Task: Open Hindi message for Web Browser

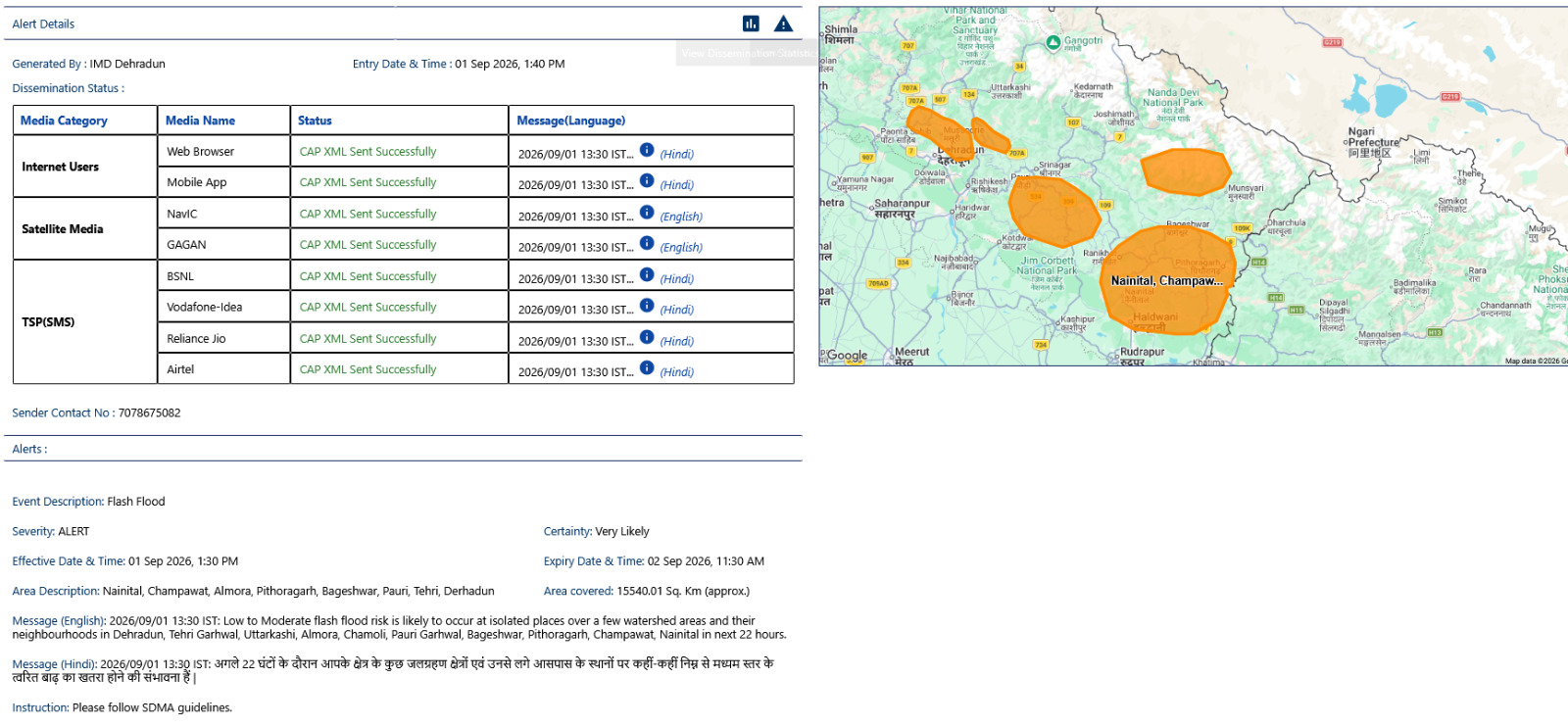Action: click(677, 155)
